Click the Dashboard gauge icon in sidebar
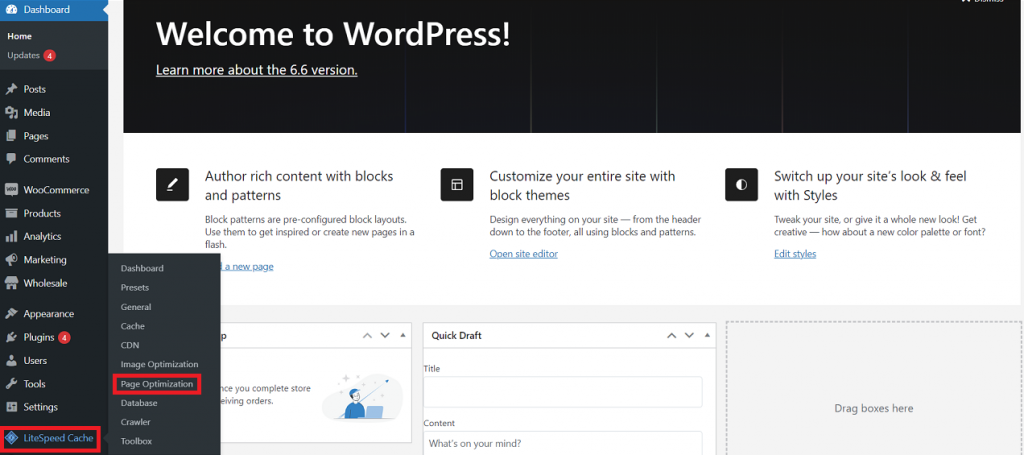 click(11, 9)
